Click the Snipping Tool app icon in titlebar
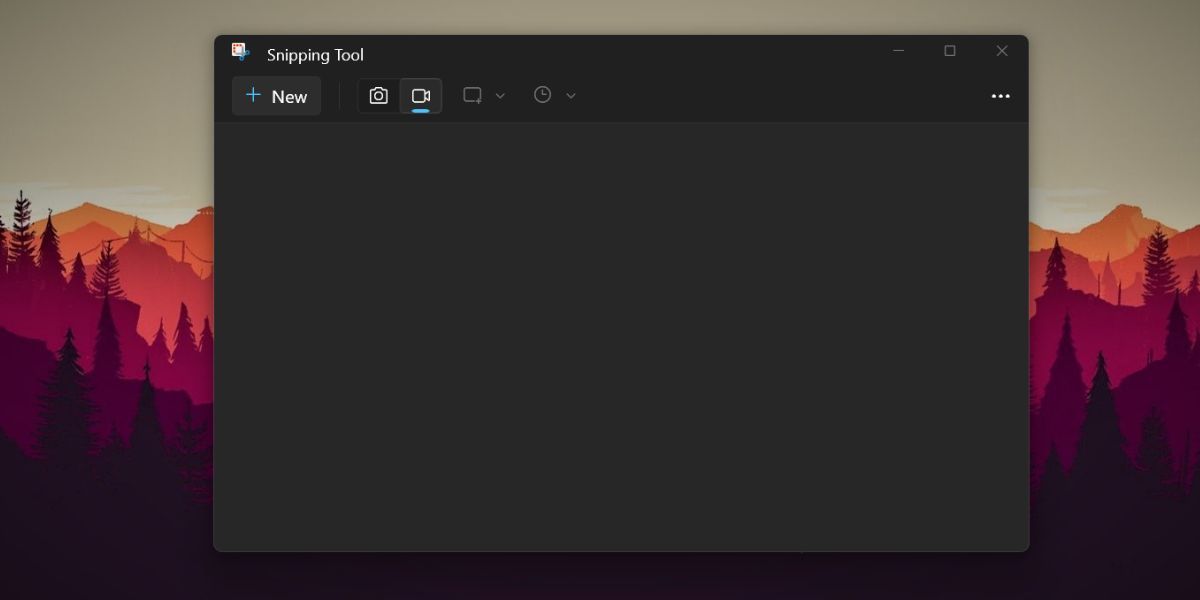 (240, 52)
